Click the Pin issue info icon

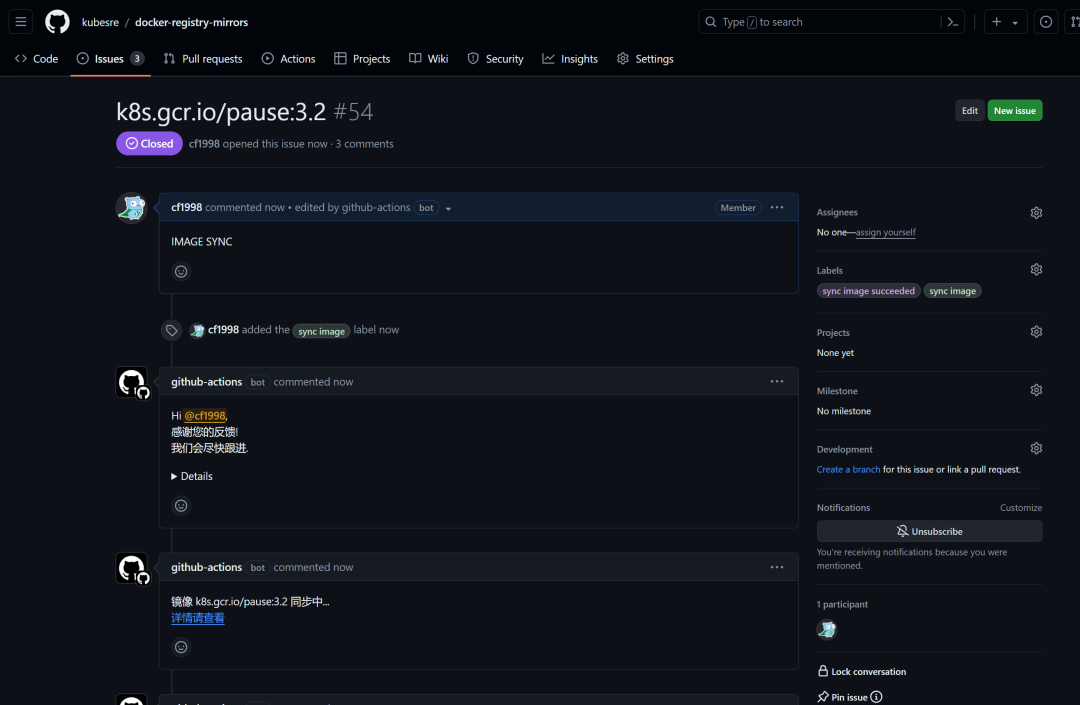coord(876,697)
